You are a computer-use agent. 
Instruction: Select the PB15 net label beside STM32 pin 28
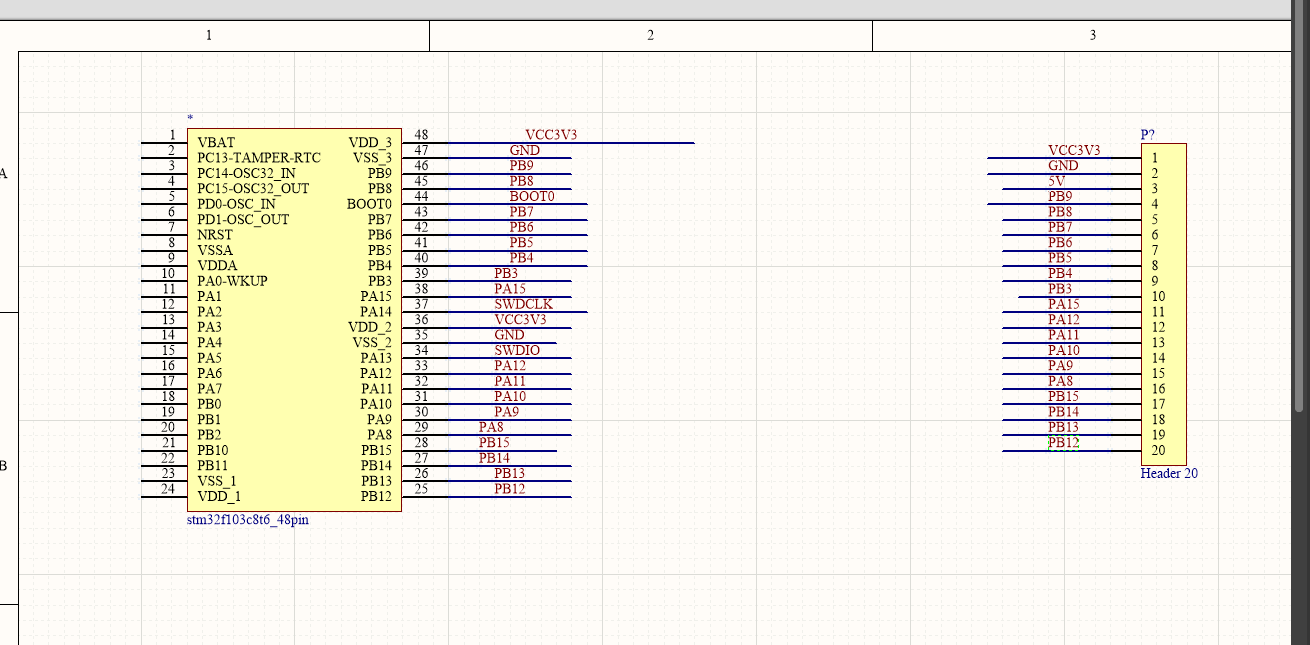[494, 443]
